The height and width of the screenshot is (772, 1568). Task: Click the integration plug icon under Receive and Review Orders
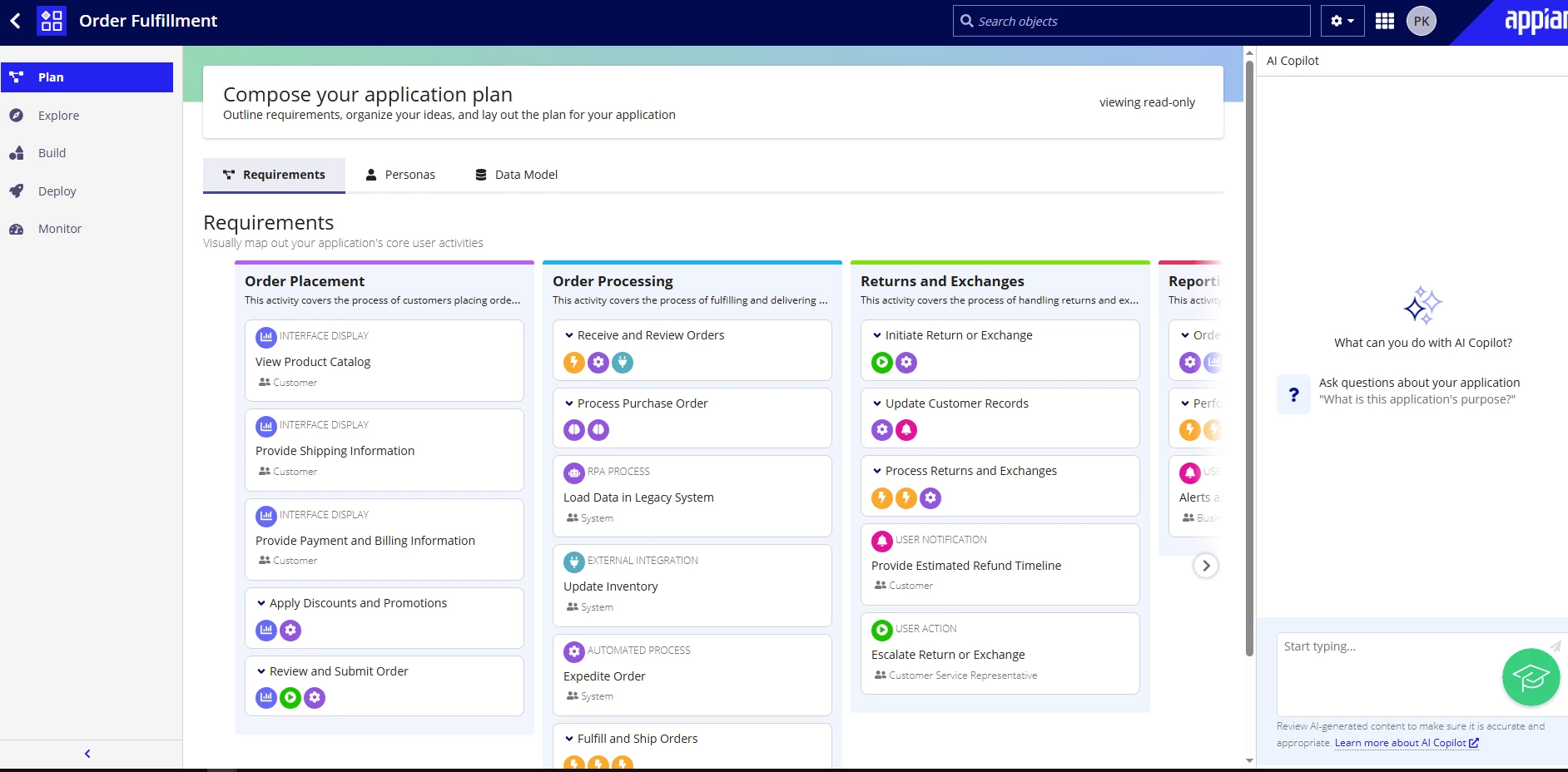tap(623, 362)
